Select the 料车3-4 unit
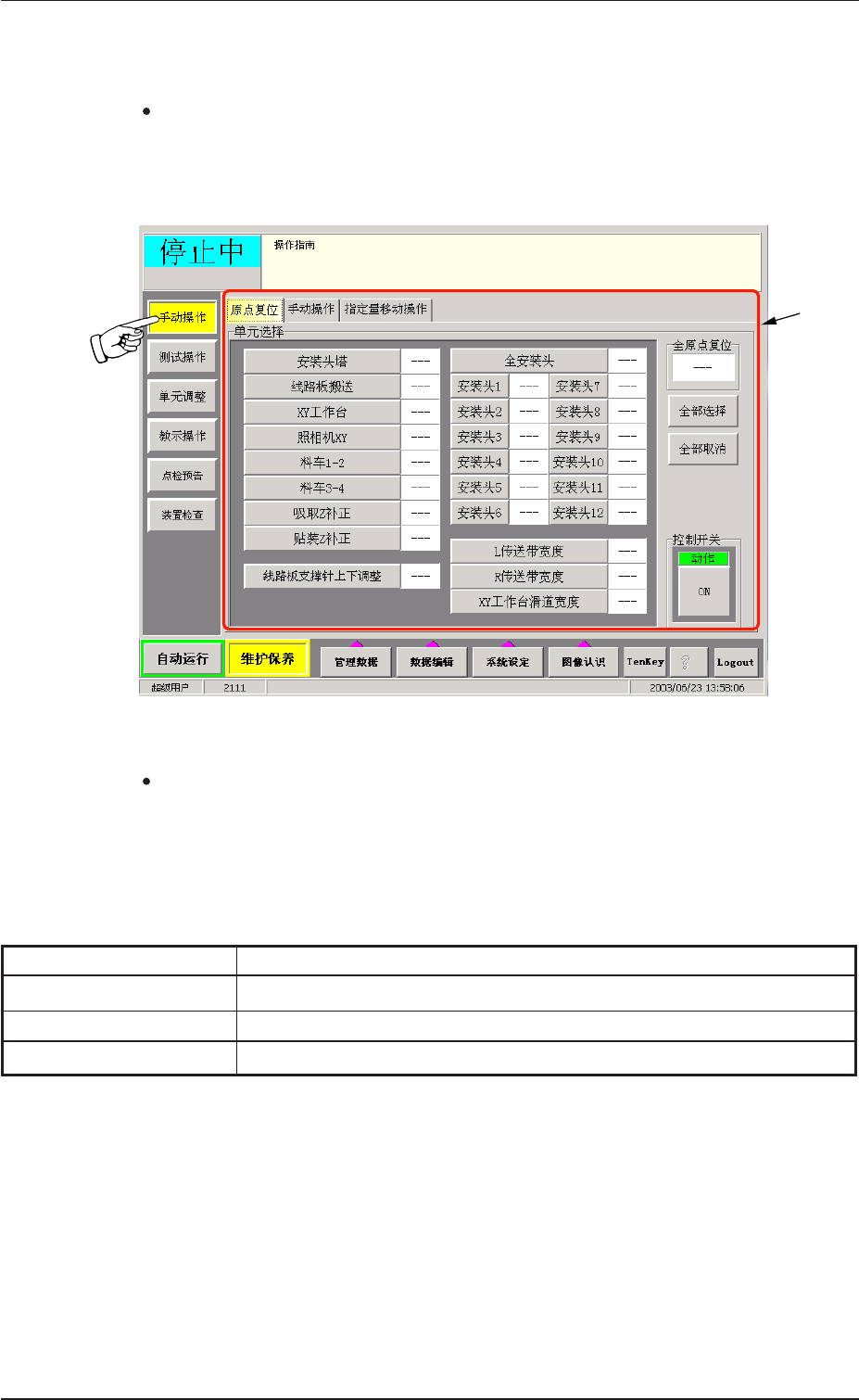This screenshot has height=1400, width=859. point(322,488)
